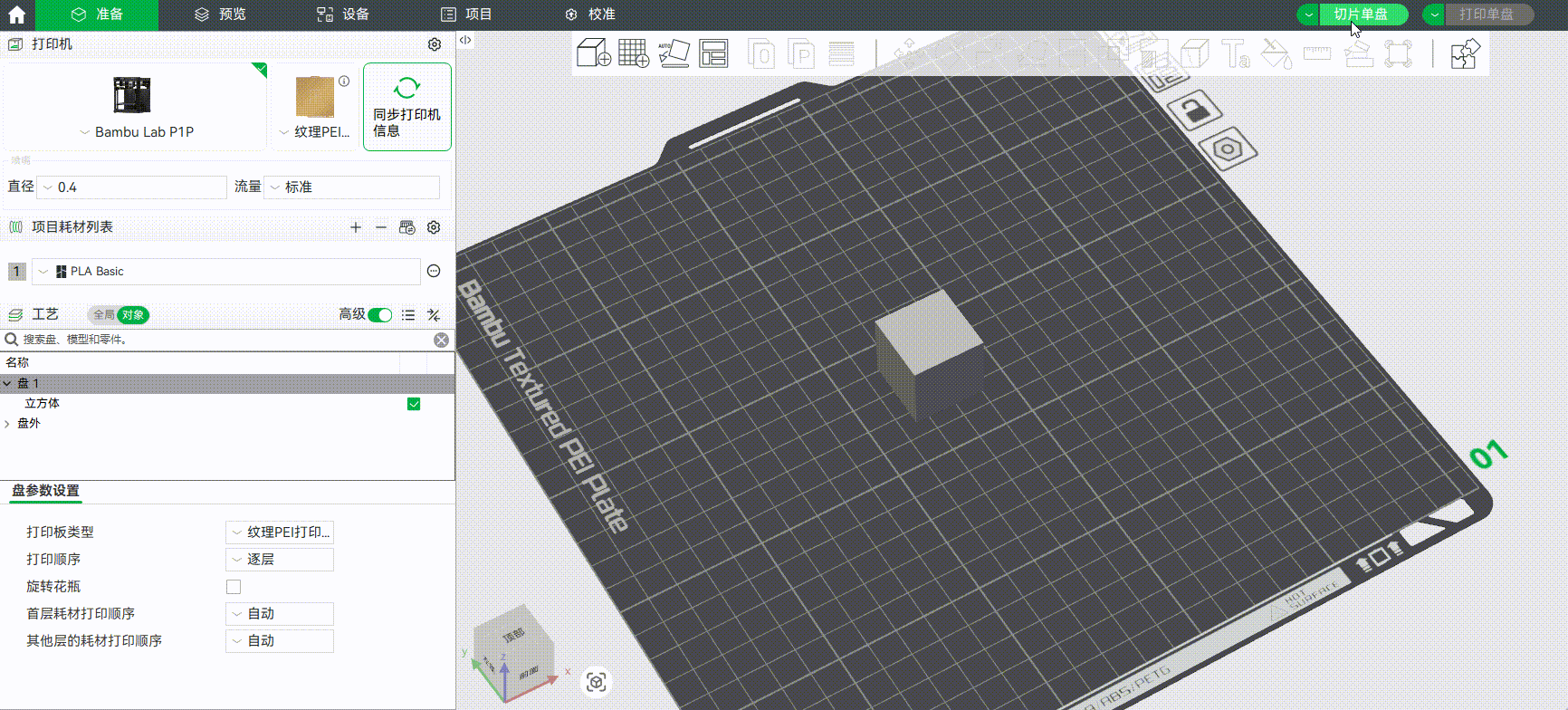Click the filament 1 color swatch
The width and height of the screenshot is (1568, 710).
click(x=16, y=272)
